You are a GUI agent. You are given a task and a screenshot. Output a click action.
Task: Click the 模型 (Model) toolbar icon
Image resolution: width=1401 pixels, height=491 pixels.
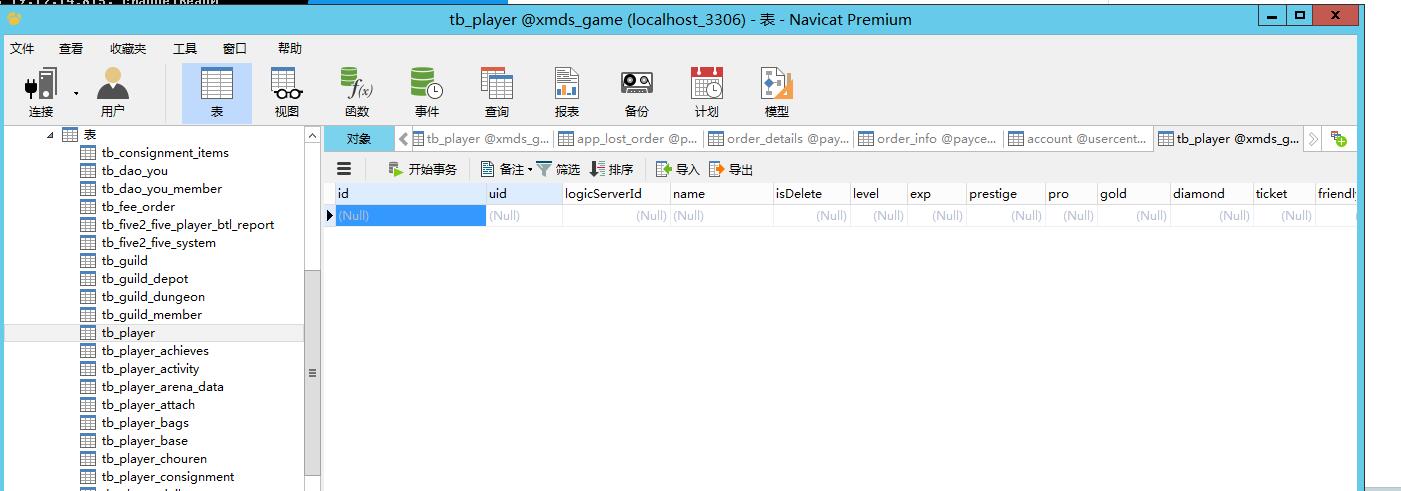(x=776, y=92)
